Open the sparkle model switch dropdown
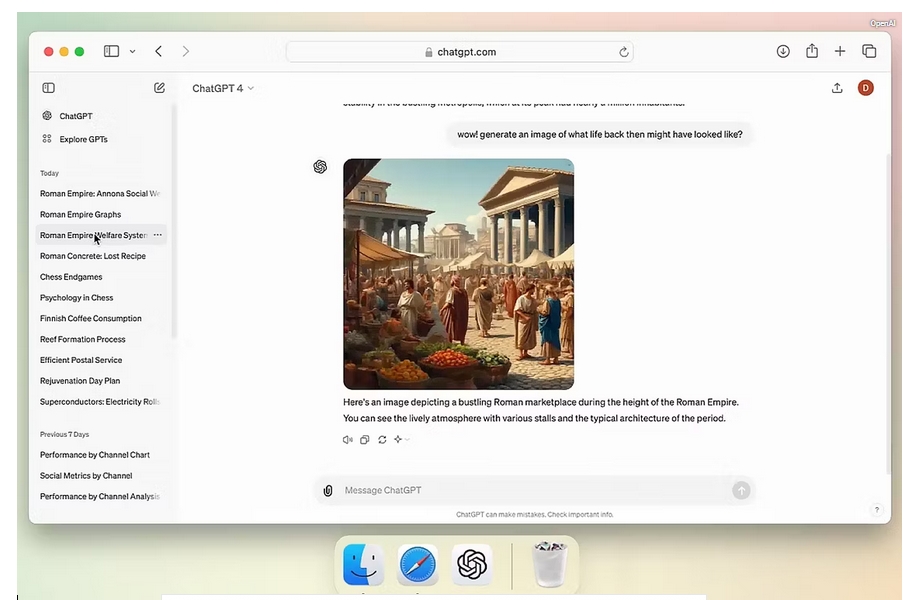The height and width of the screenshot is (600, 907). (401, 440)
